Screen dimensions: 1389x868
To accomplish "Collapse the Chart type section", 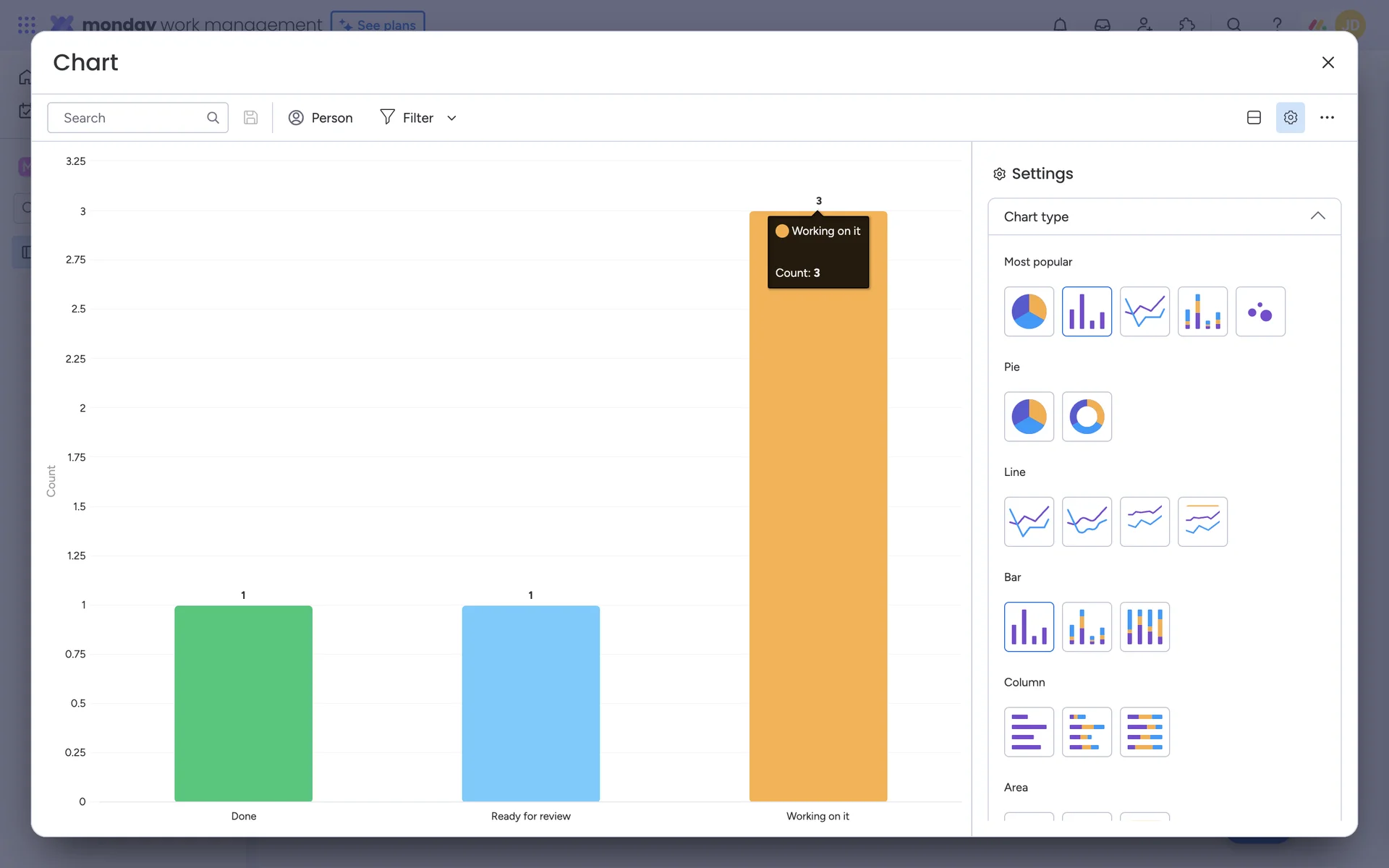I will 1317,216.
